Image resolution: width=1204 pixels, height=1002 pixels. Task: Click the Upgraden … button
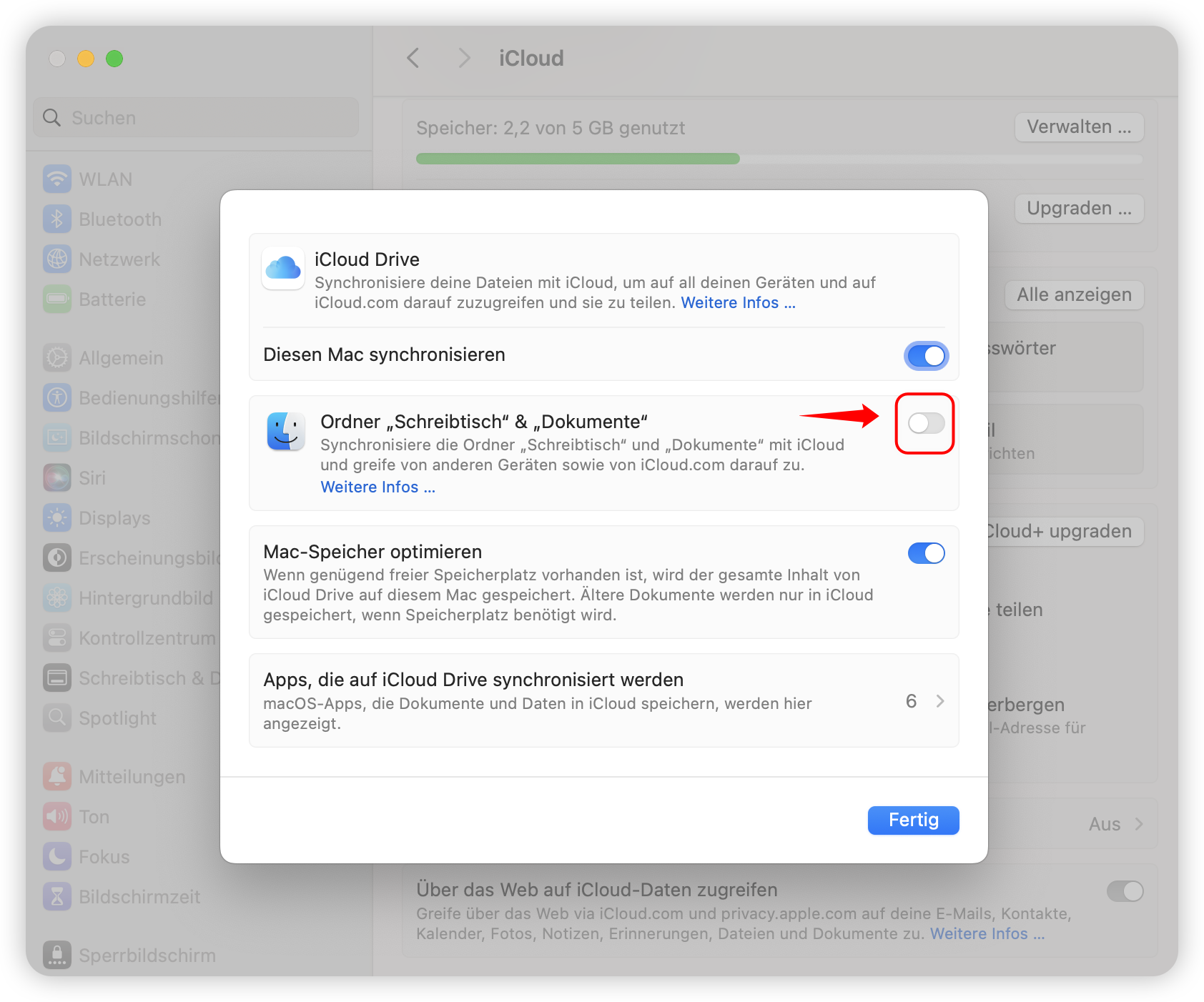point(1079,209)
